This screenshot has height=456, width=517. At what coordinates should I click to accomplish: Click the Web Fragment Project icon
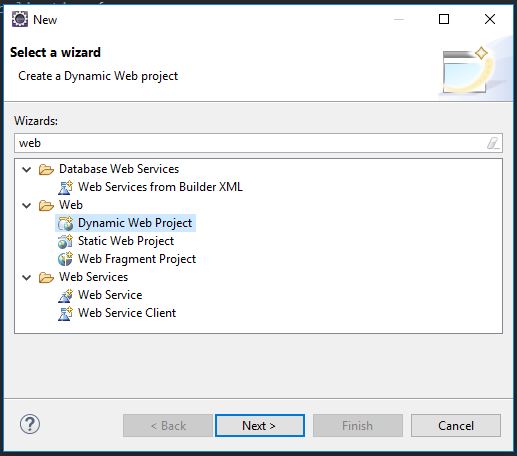coord(65,259)
